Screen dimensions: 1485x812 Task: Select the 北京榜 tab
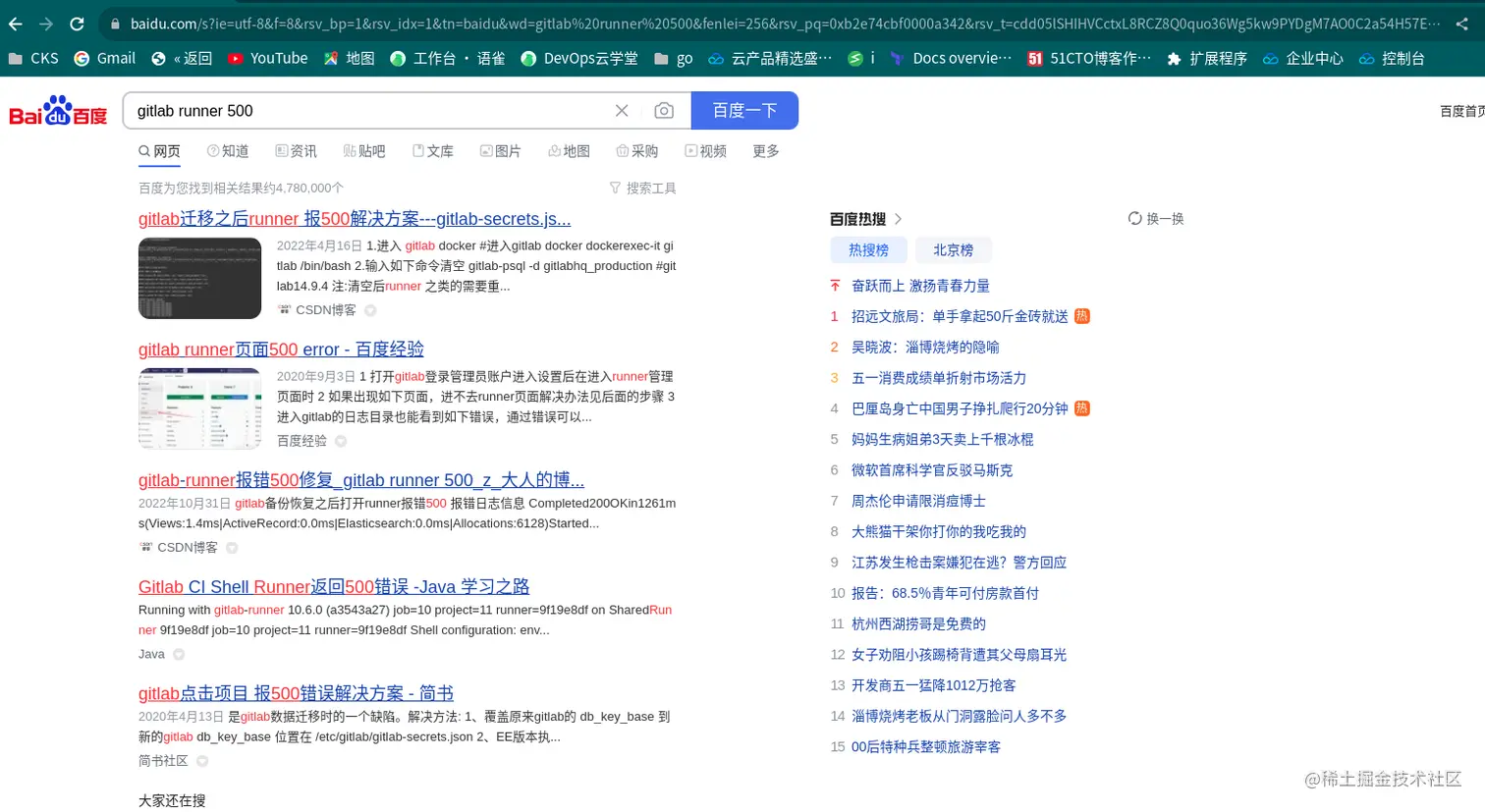click(953, 250)
